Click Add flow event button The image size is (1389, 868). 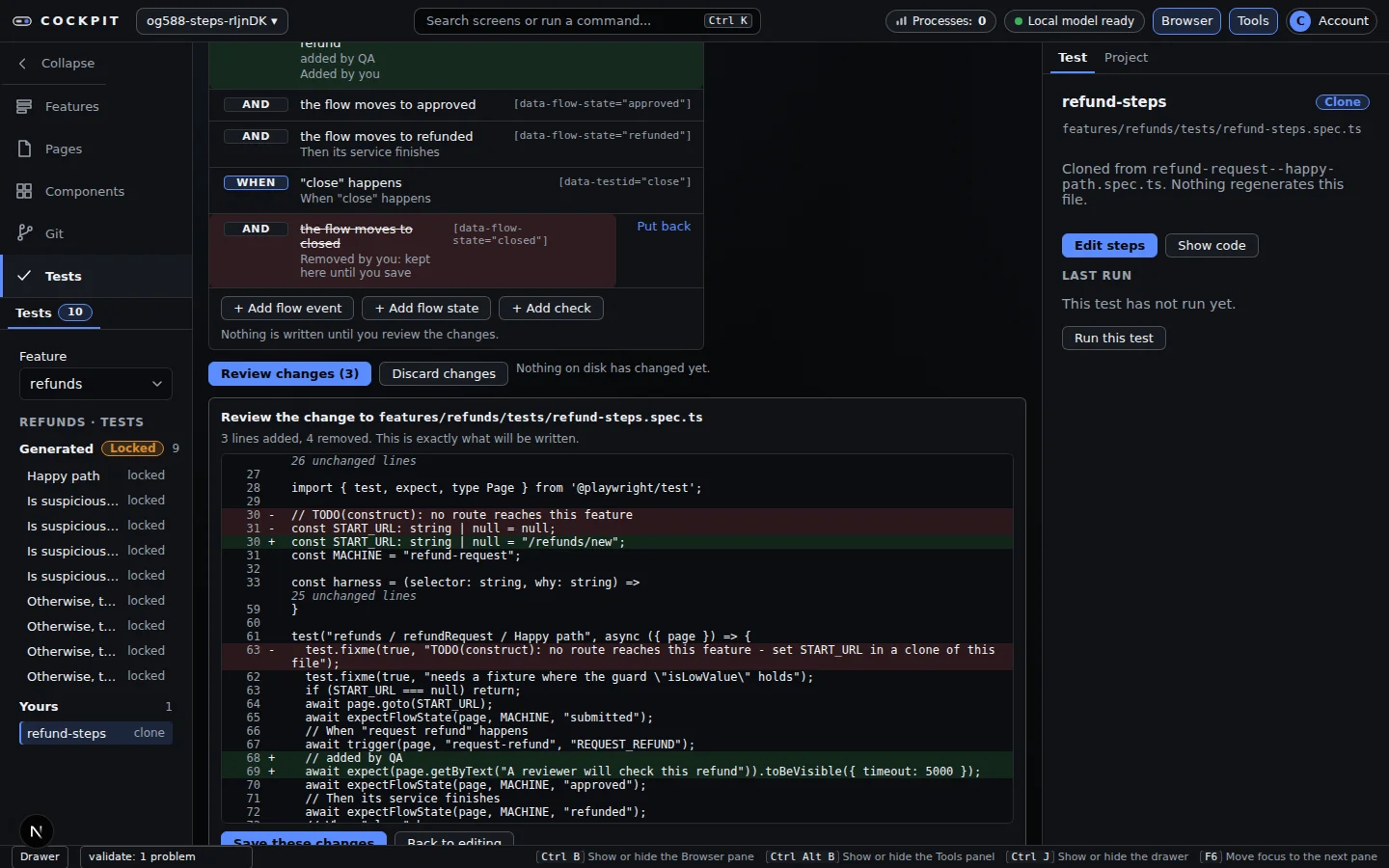coord(287,308)
